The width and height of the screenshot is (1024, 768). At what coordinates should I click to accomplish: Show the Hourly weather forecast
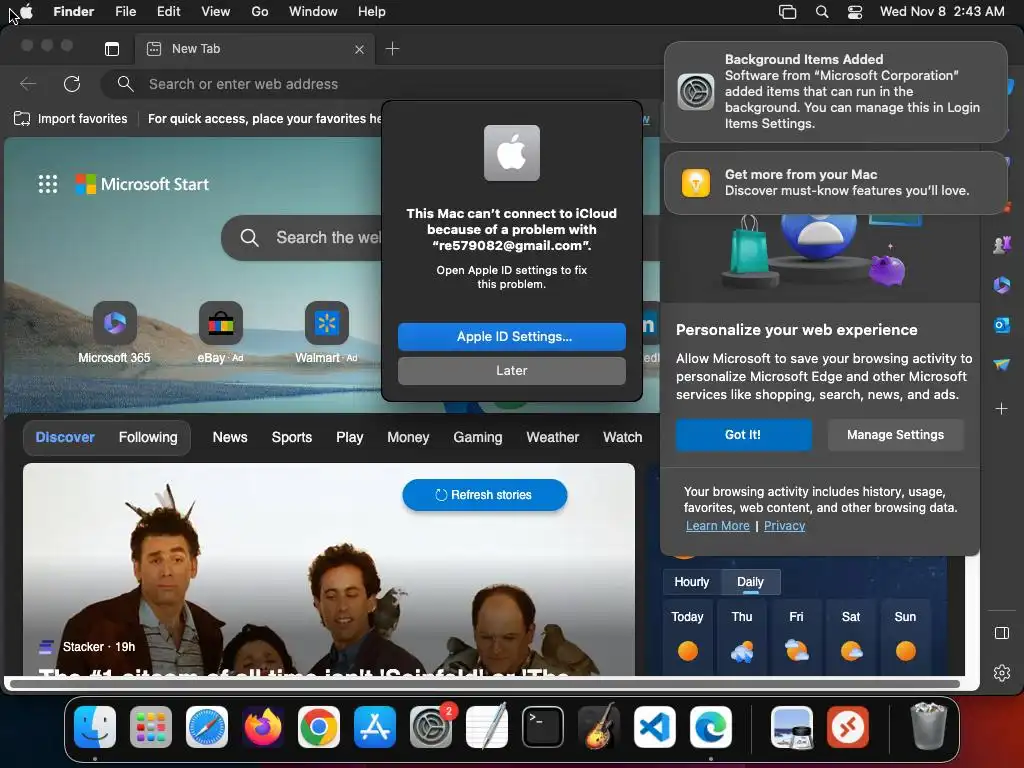692,582
